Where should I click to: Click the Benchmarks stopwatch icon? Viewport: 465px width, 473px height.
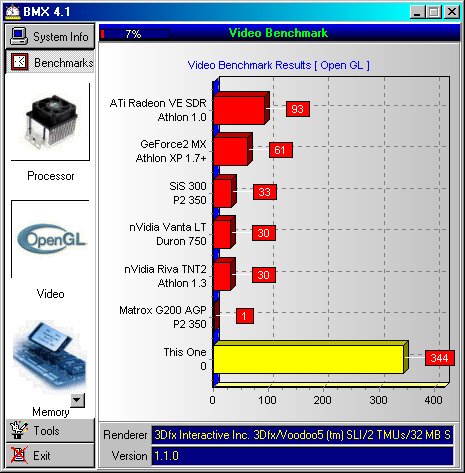[x=20, y=62]
